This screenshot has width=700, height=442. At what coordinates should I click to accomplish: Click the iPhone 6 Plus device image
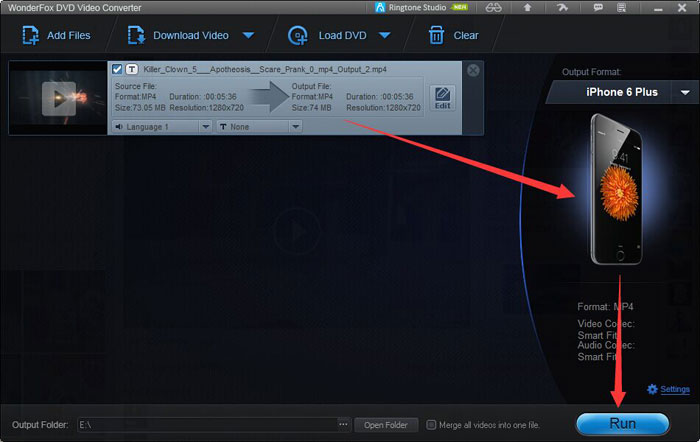click(617, 189)
